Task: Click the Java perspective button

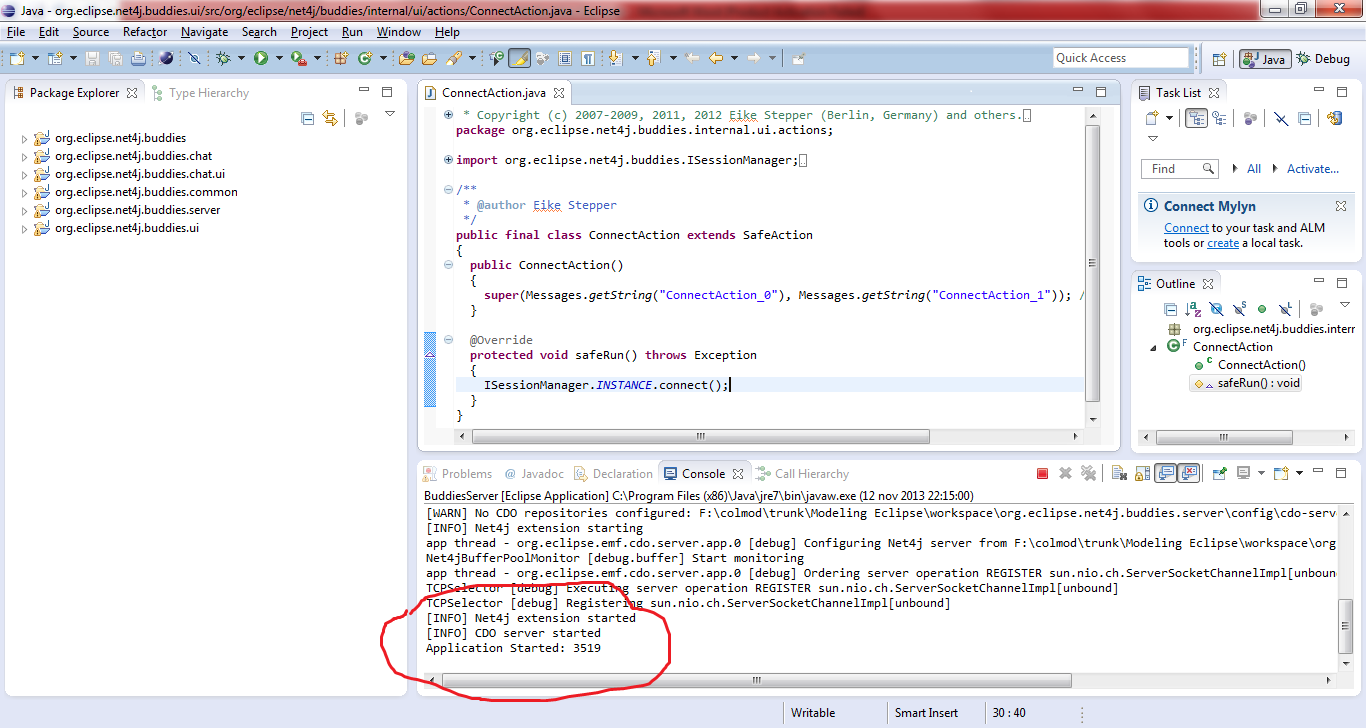Action: click(1265, 59)
